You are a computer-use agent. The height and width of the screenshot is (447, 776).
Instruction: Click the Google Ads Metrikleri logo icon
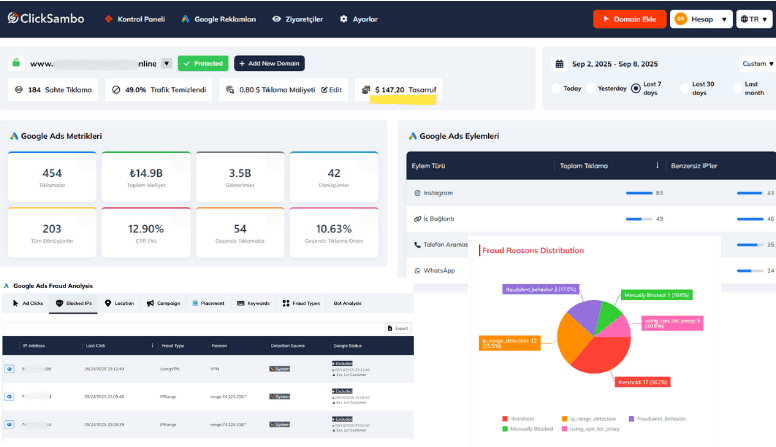point(14,136)
